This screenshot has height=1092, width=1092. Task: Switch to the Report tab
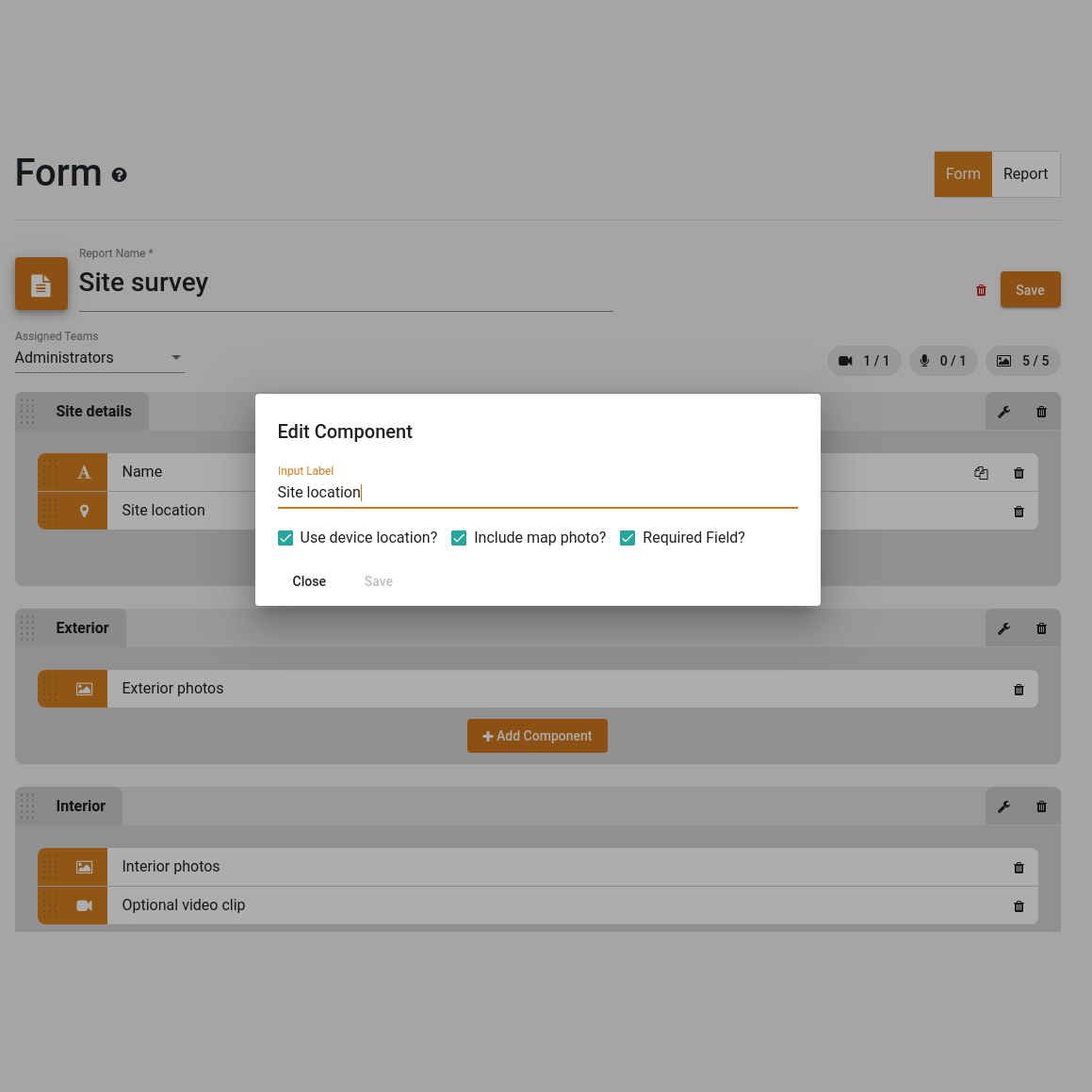pyautogui.click(x=1025, y=174)
